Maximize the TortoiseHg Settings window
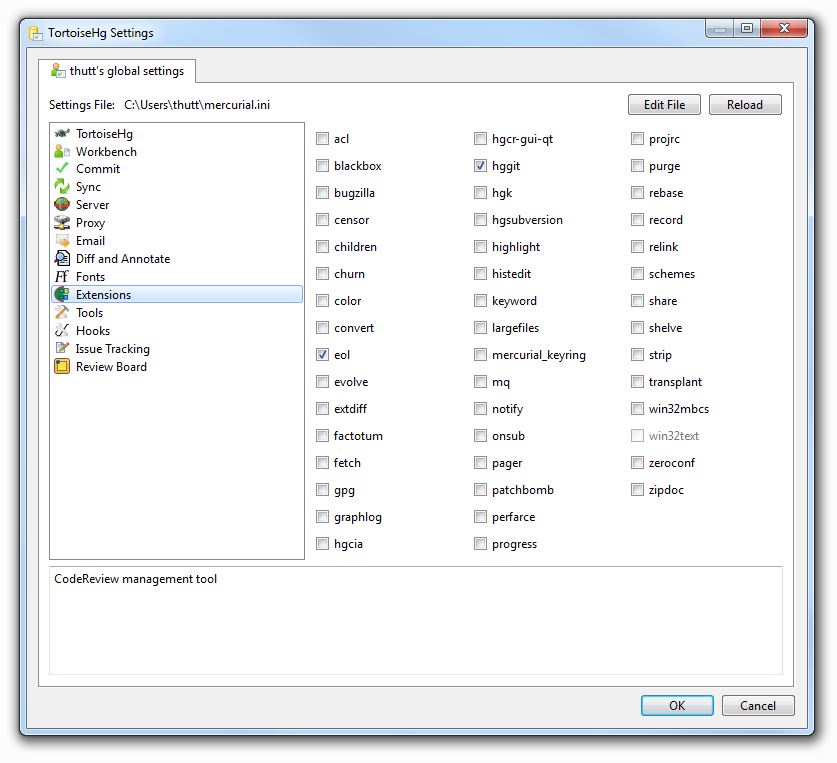The height and width of the screenshot is (763, 837). [x=747, y=28]
